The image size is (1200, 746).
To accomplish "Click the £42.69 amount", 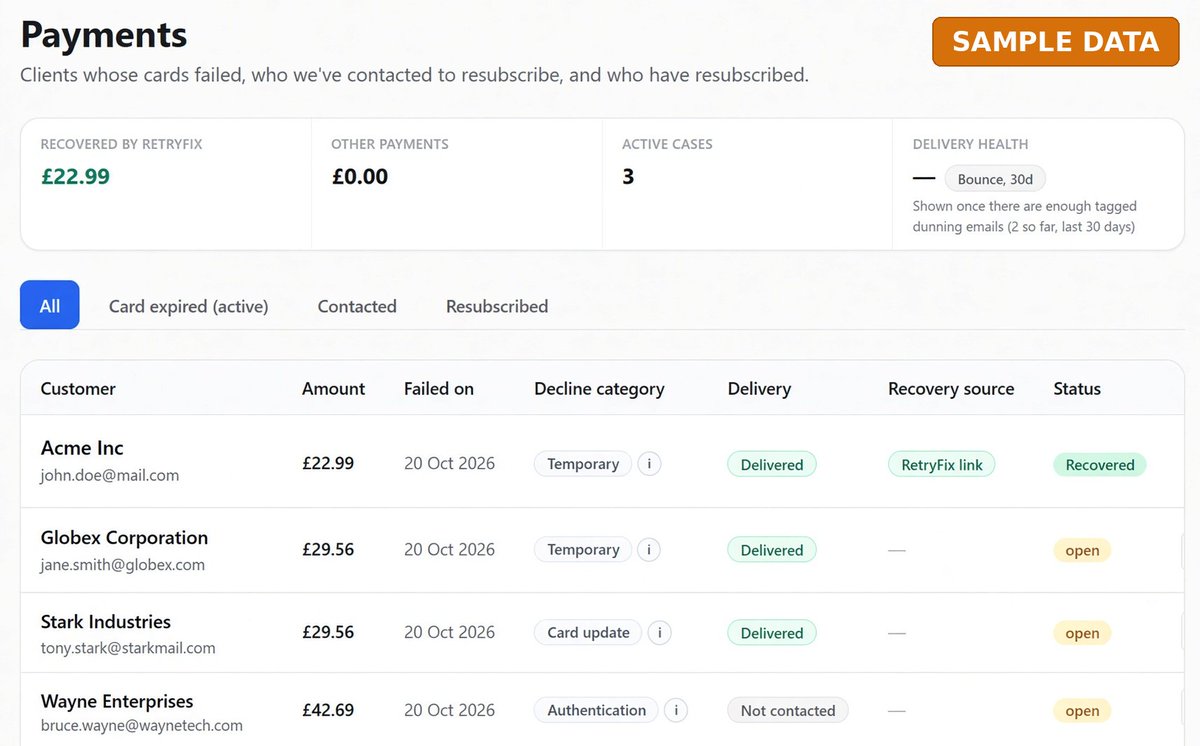I will point(328,711).
